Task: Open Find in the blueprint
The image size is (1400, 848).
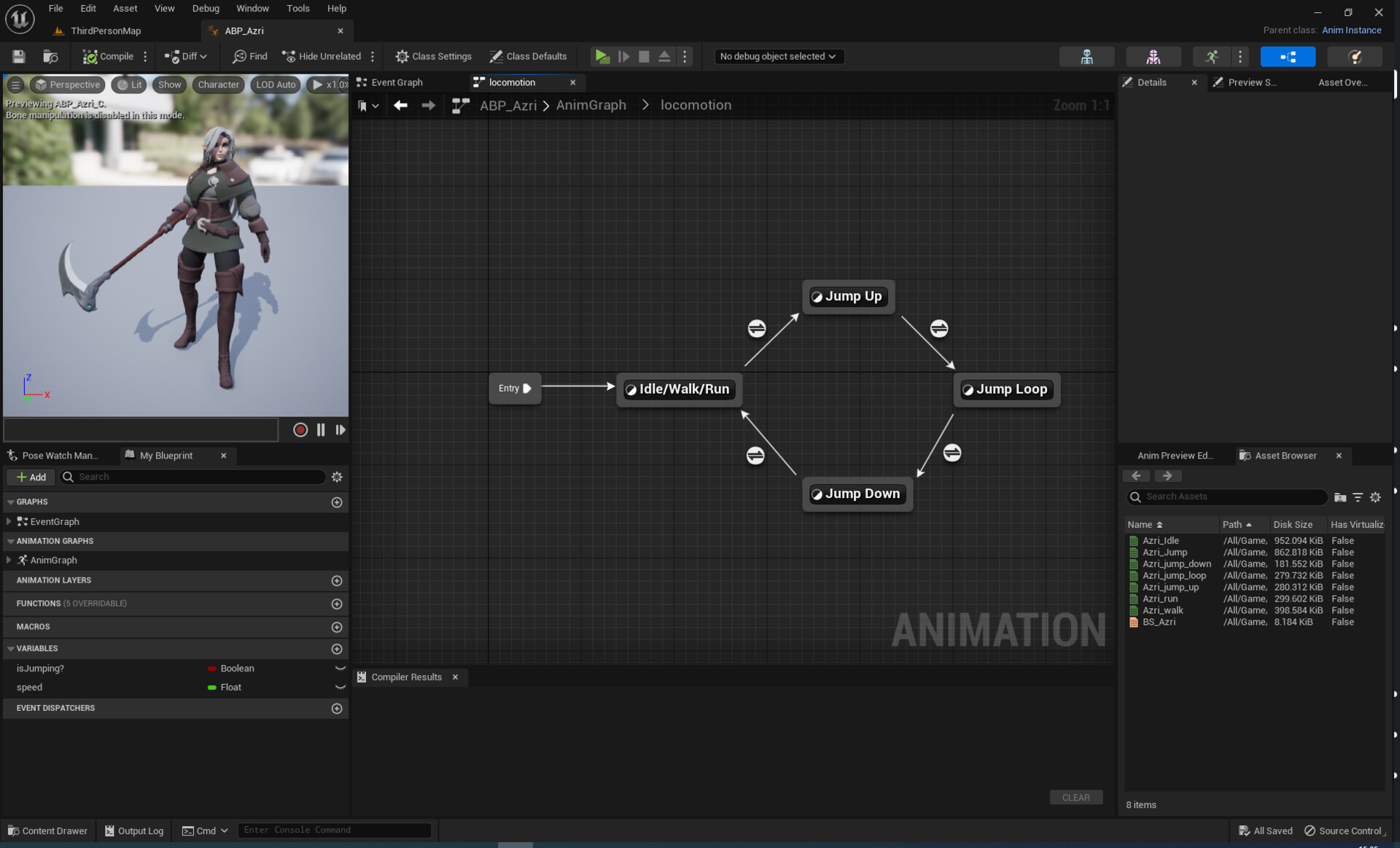Action: pyautogui.click(x=249, y=56)
